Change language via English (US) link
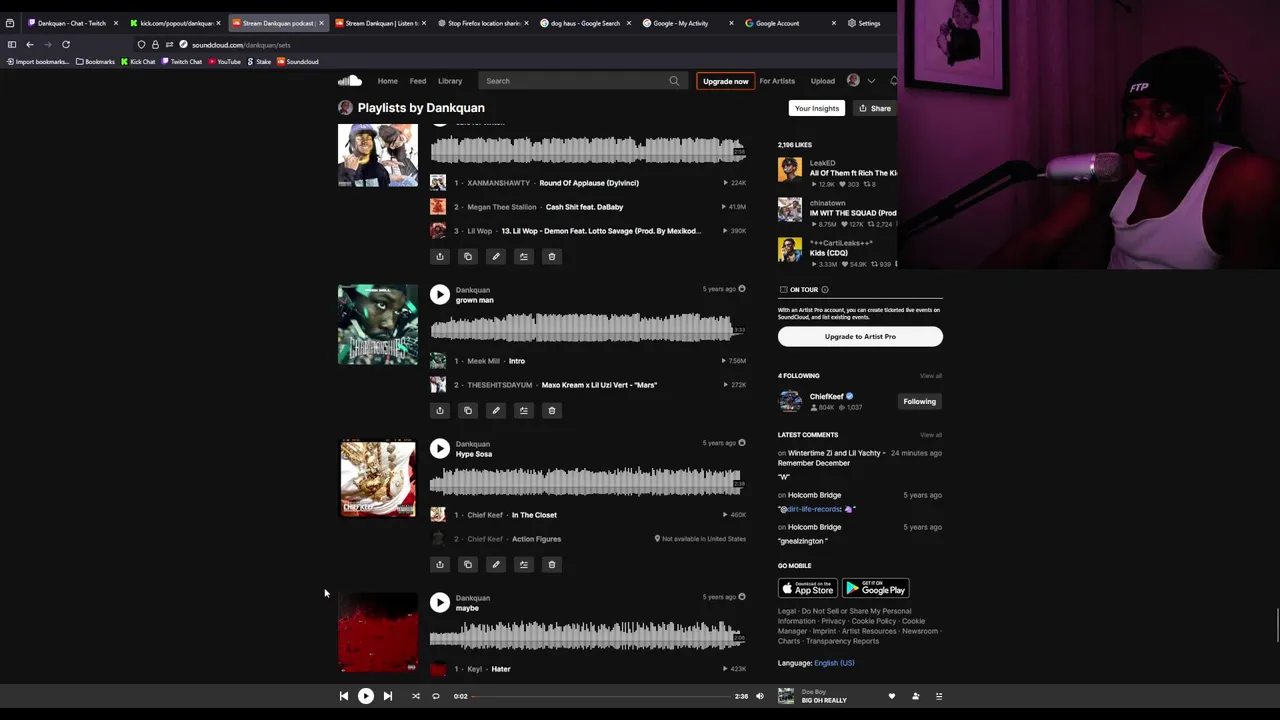The width and height of the screenshot is (1280, 720). click(x=834, y=663)
